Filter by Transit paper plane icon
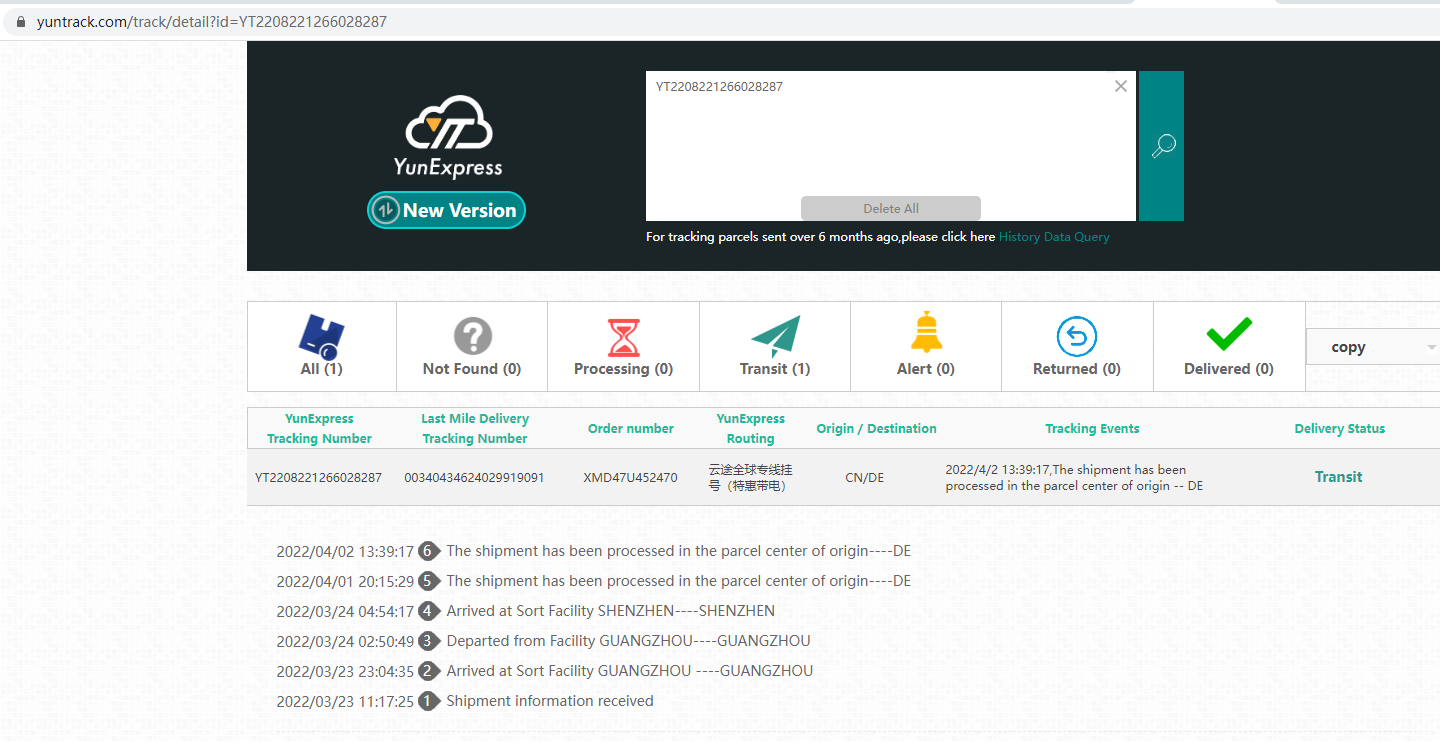 pyautogui.click(x=775, y=337)
